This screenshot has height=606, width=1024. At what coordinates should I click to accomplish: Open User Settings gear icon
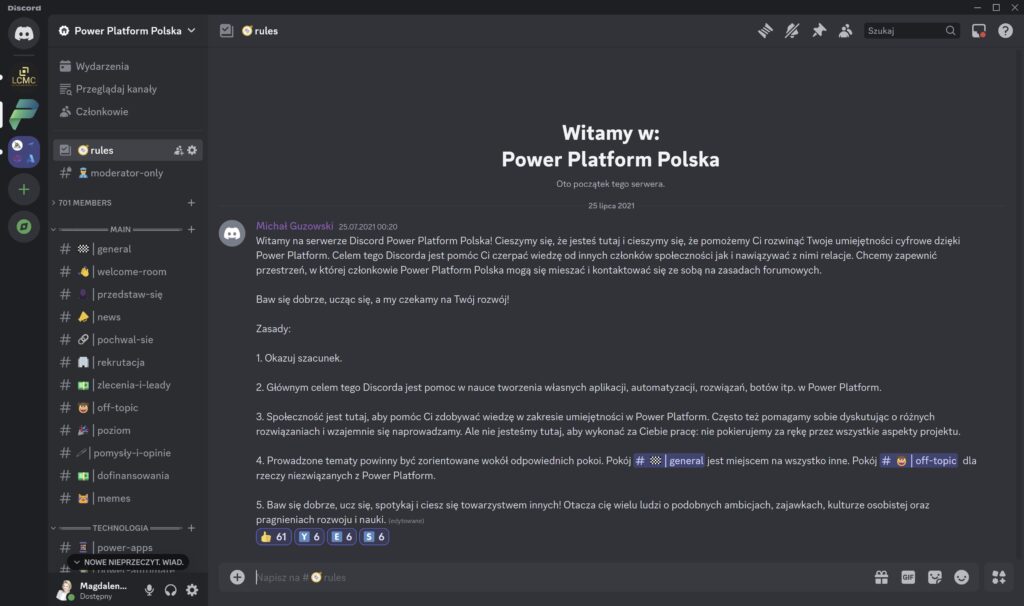point(192,590)
